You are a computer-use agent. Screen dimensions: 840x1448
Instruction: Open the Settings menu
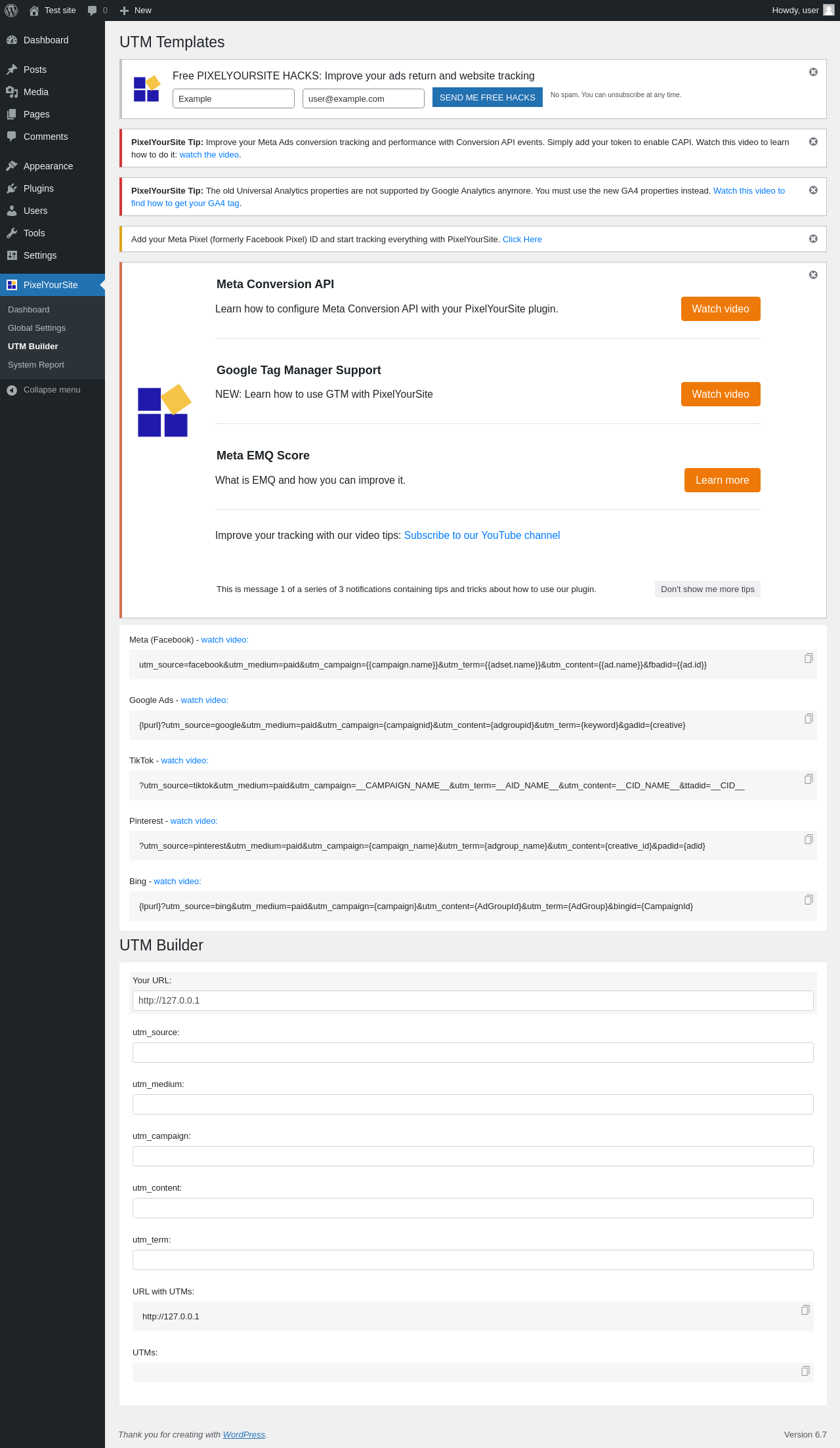[x=52, y=255]
